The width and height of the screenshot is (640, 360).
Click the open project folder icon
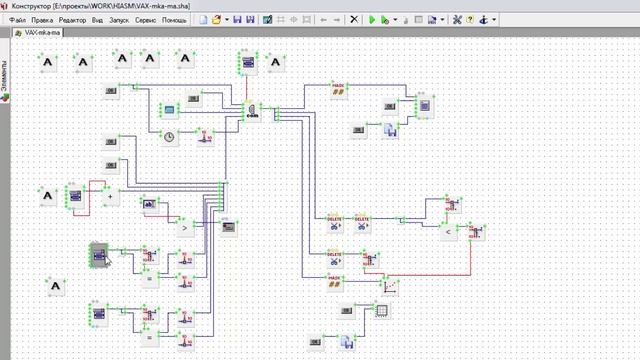point(216,20)
